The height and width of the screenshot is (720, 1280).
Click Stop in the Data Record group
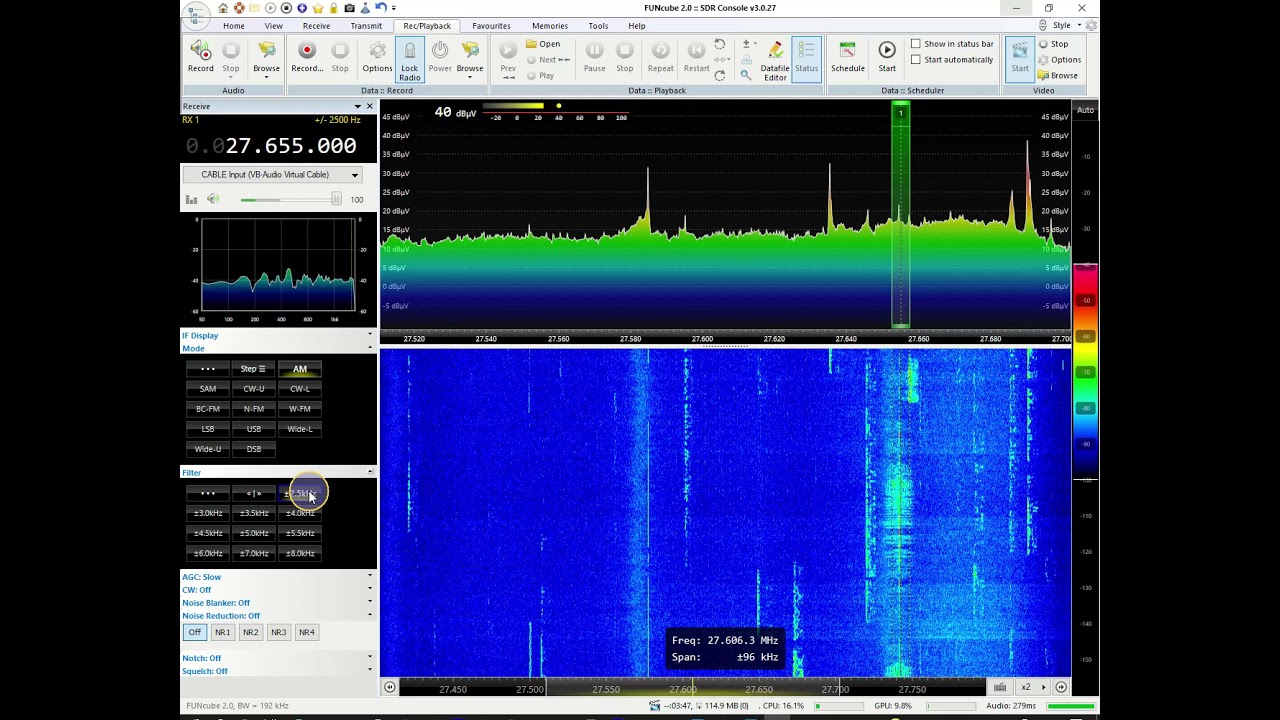(340, 57)
